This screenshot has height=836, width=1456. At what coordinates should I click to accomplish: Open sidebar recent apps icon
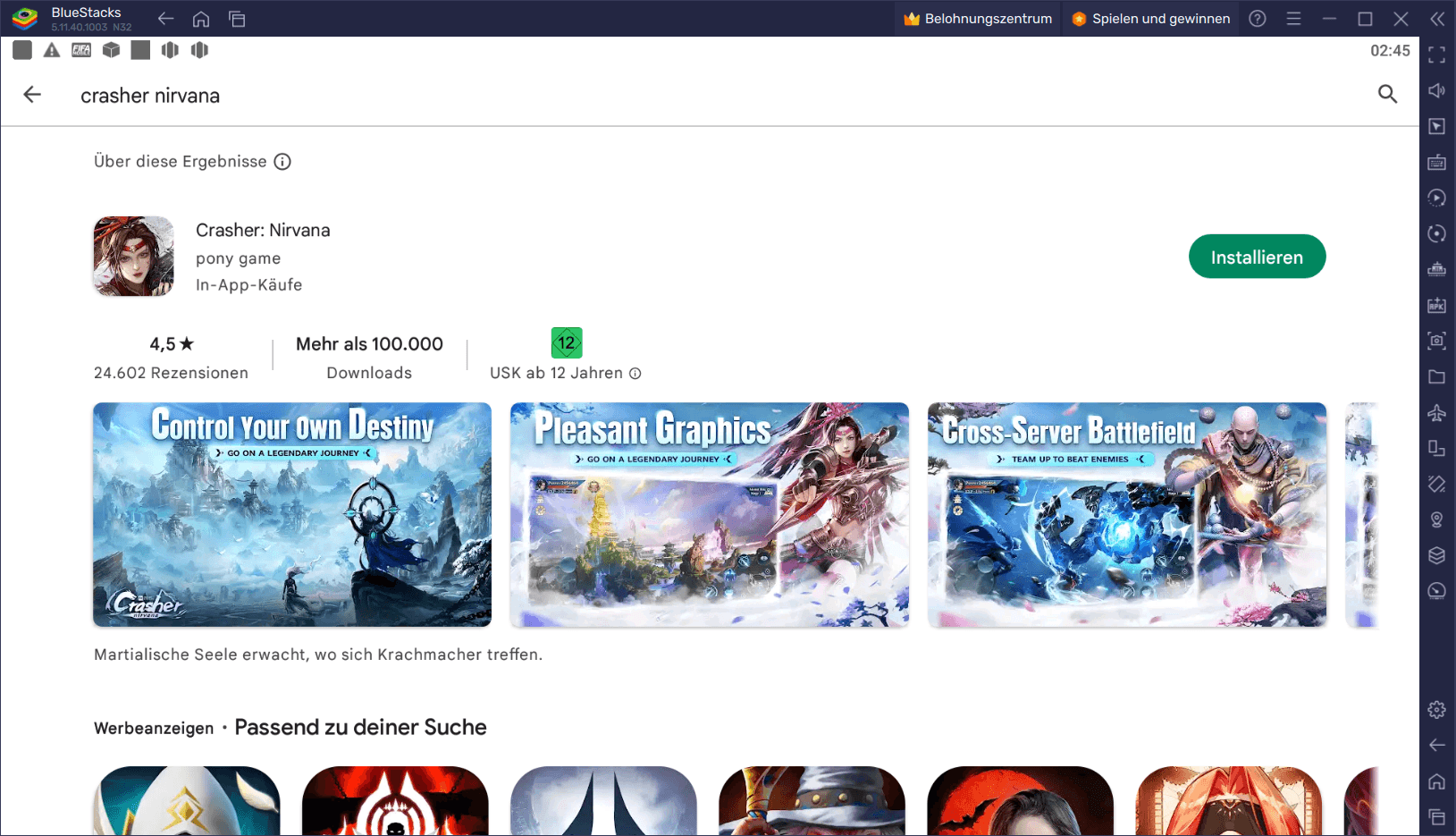[x=1436, y=816]
